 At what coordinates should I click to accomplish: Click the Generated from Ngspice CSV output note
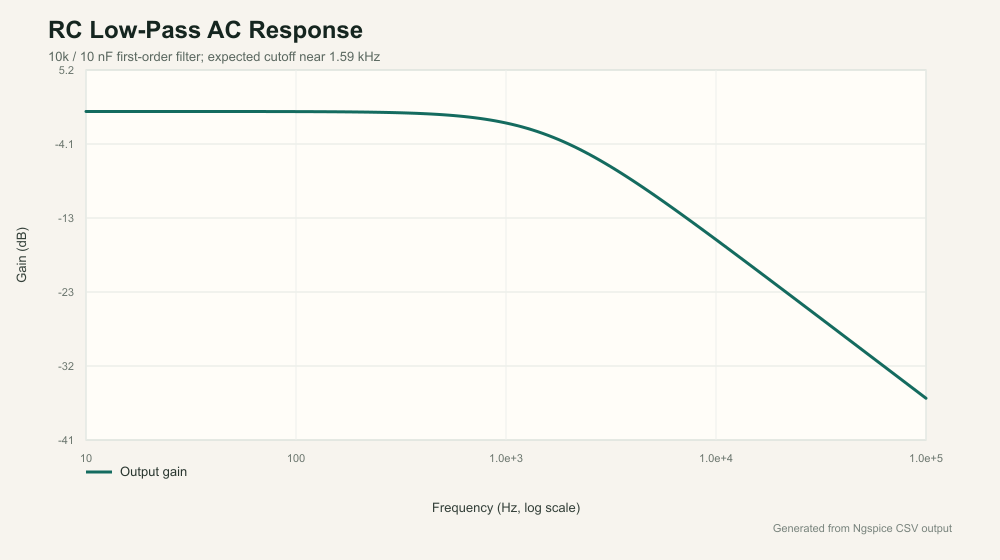click(x=862, y=528)
